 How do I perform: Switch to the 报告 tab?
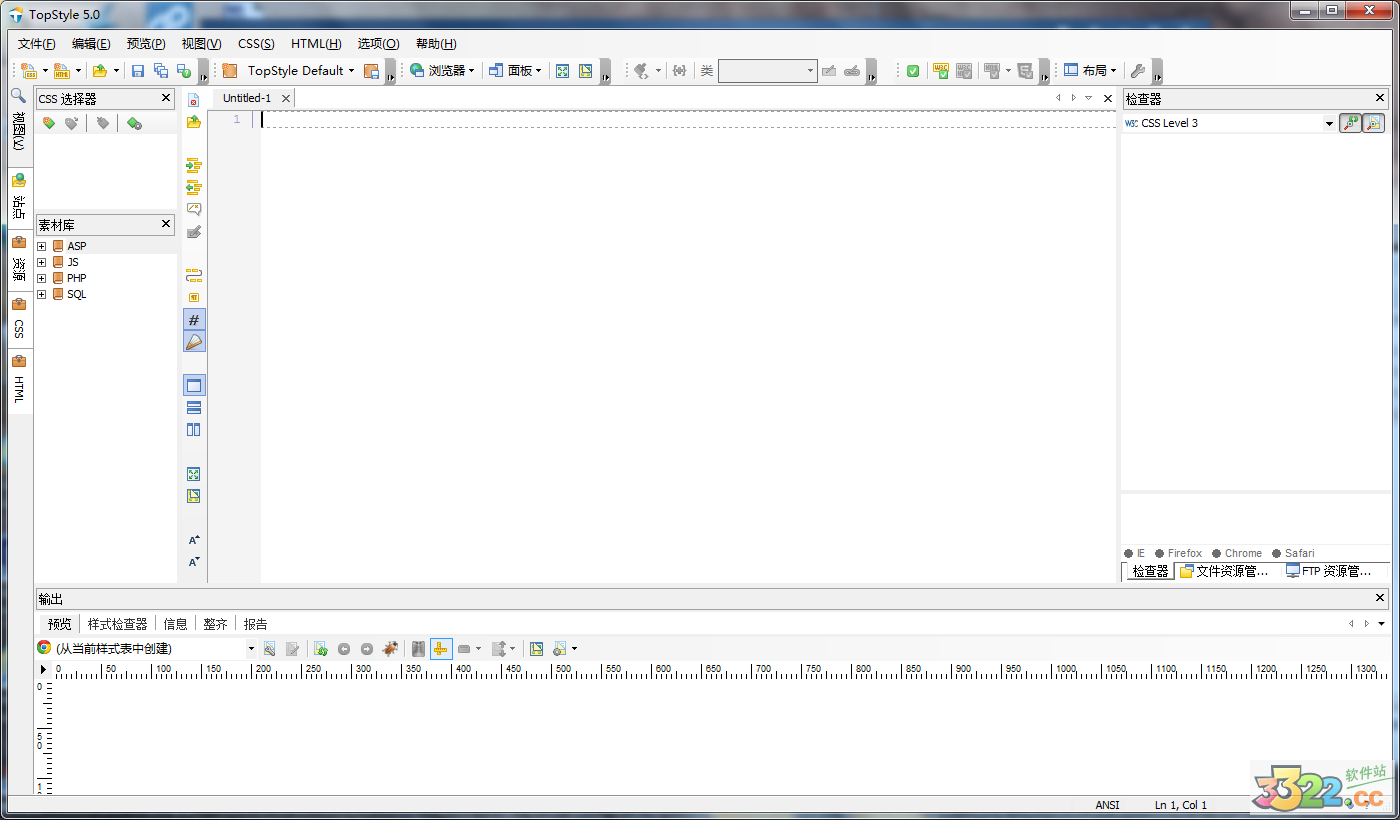(x=256, y=624)
